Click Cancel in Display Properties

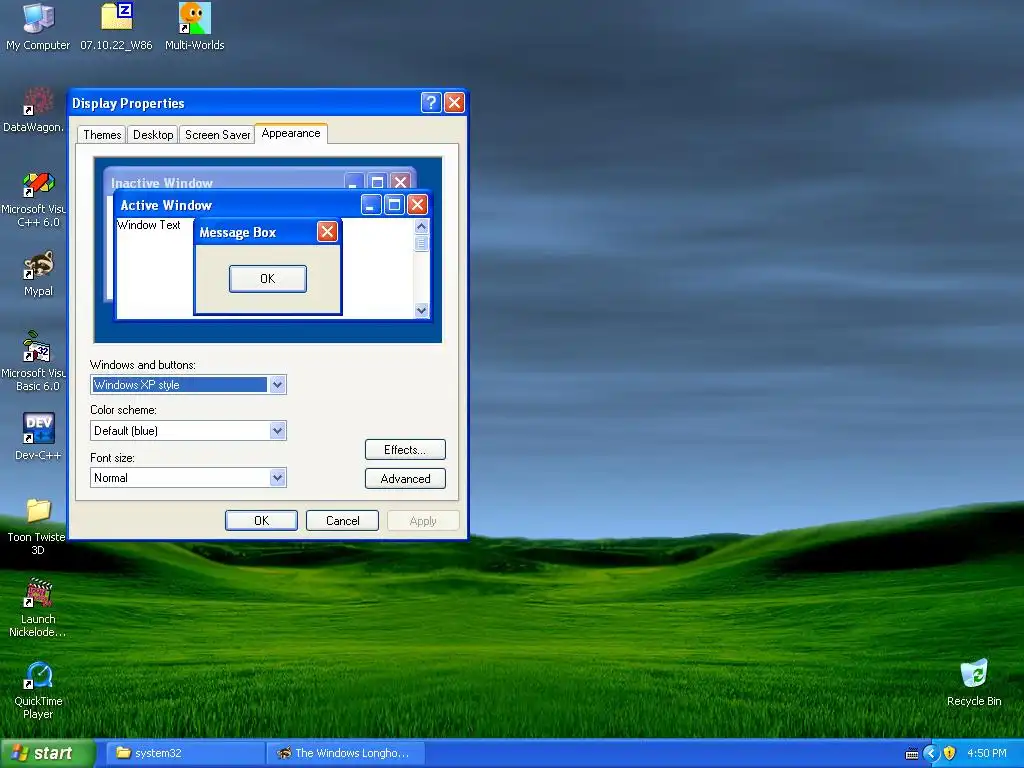click(342, 520)
